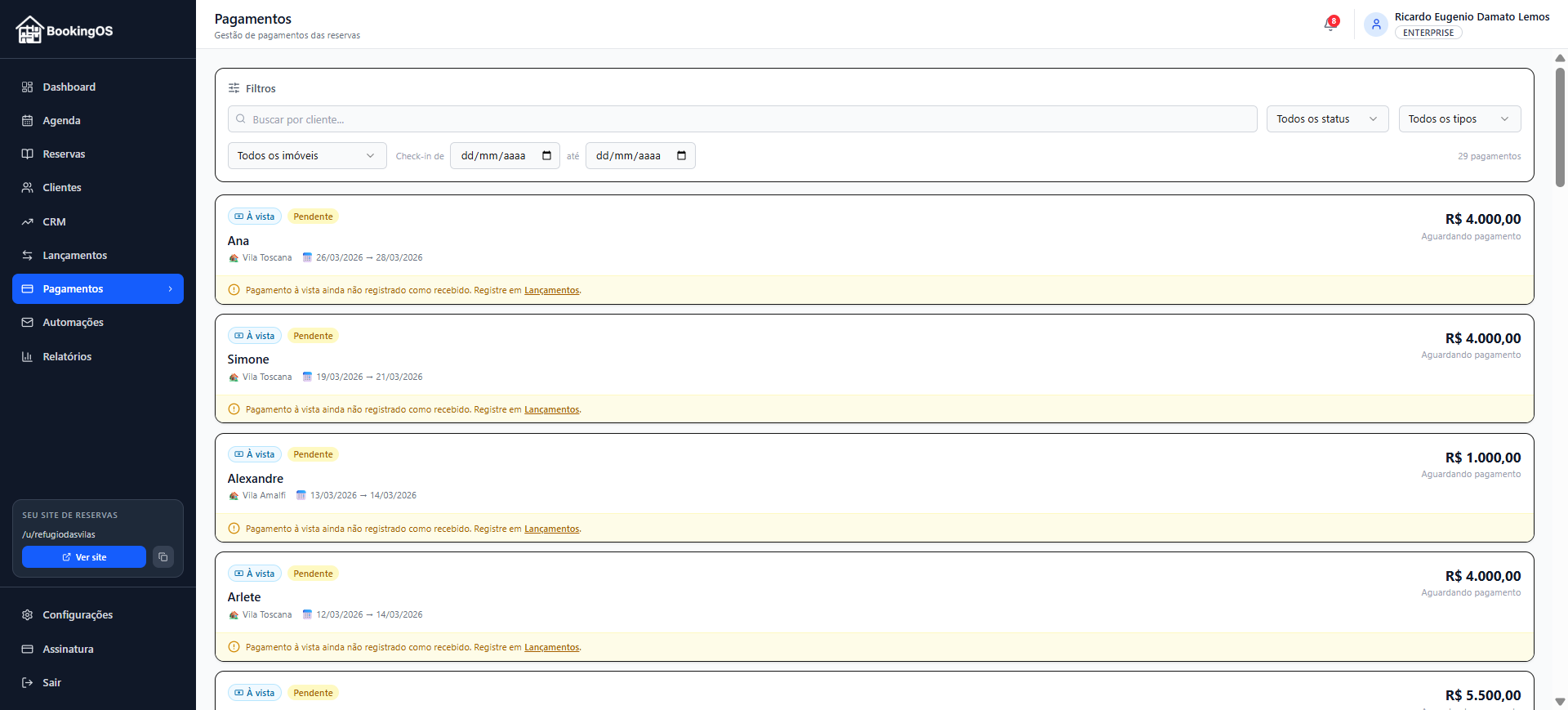The image size is (1568, 710).
Task: Open calendar picker in first check-in date
Action: click(546, 156)
